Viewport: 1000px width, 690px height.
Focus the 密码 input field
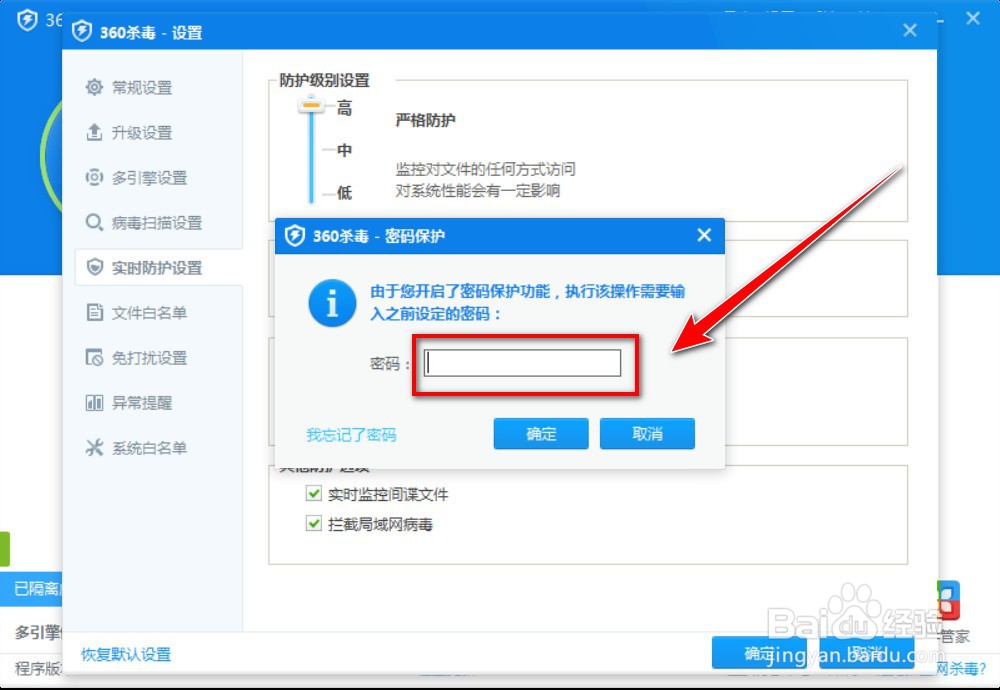pyautogui.click(x=522, y=363)
